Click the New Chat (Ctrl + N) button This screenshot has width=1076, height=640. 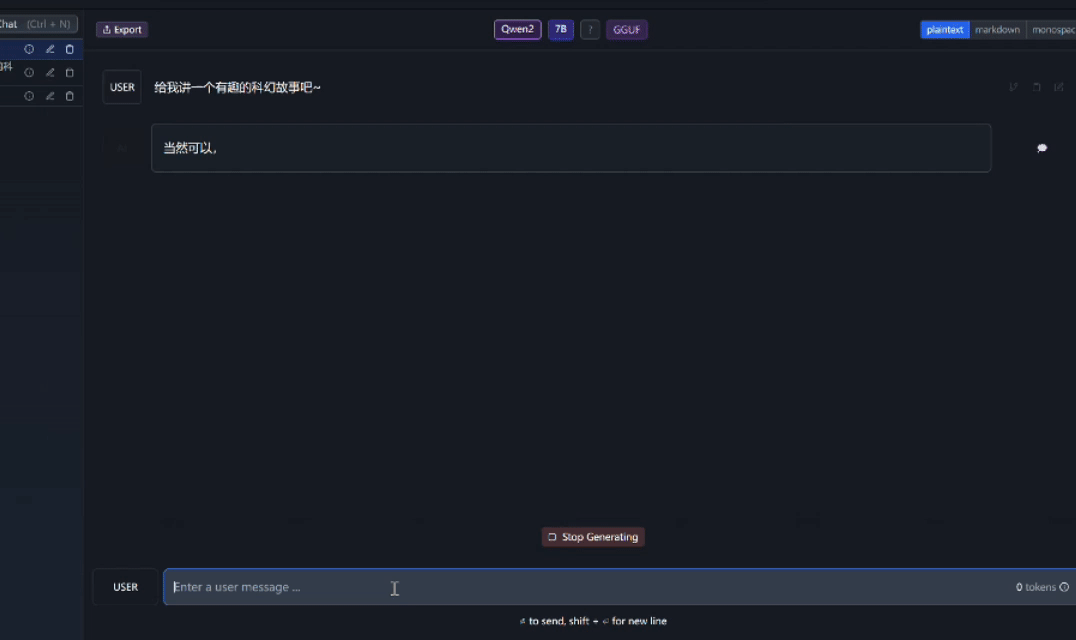pos(38,24)
